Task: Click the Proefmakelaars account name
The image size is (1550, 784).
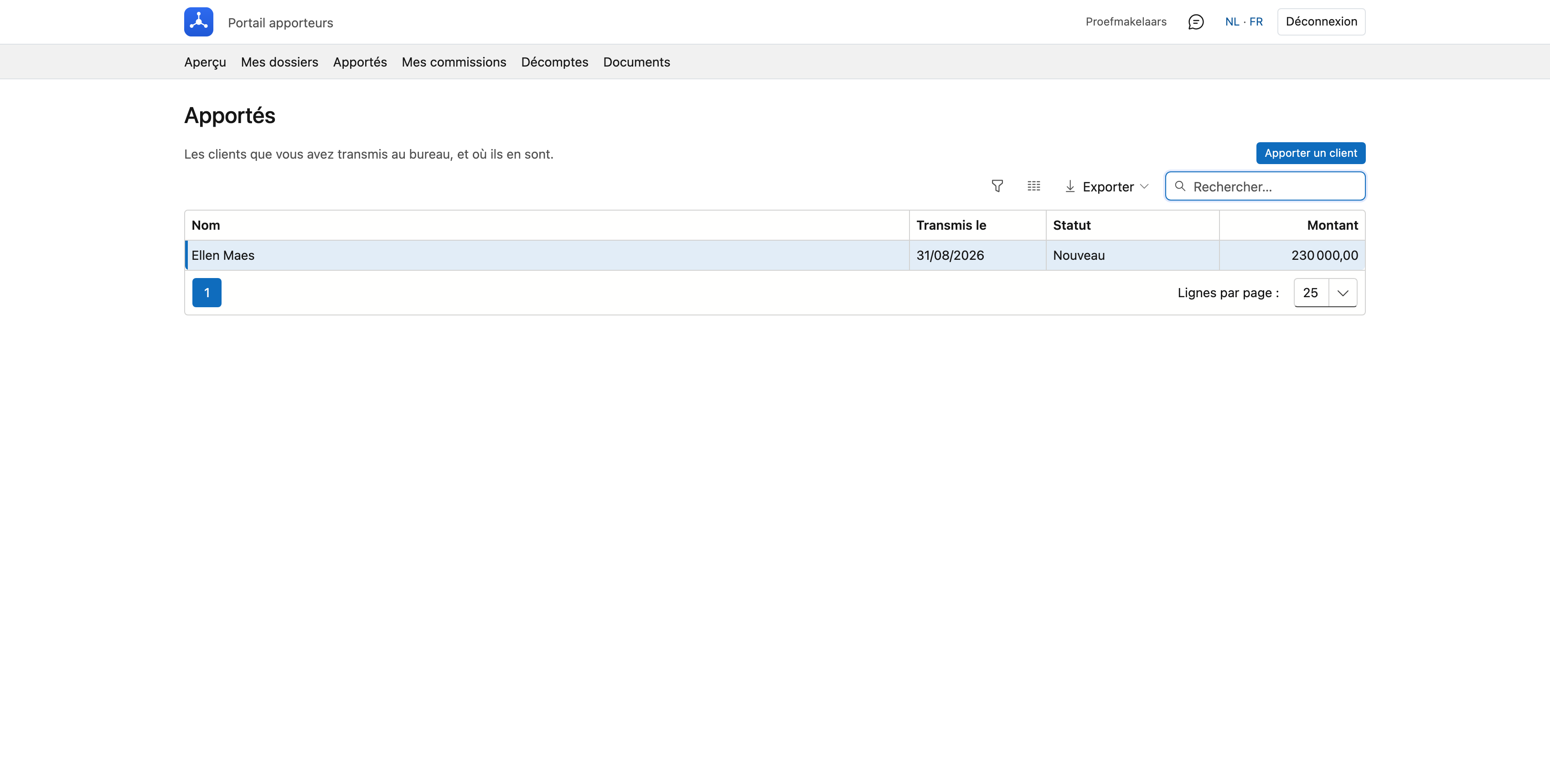Action: 1126,22
